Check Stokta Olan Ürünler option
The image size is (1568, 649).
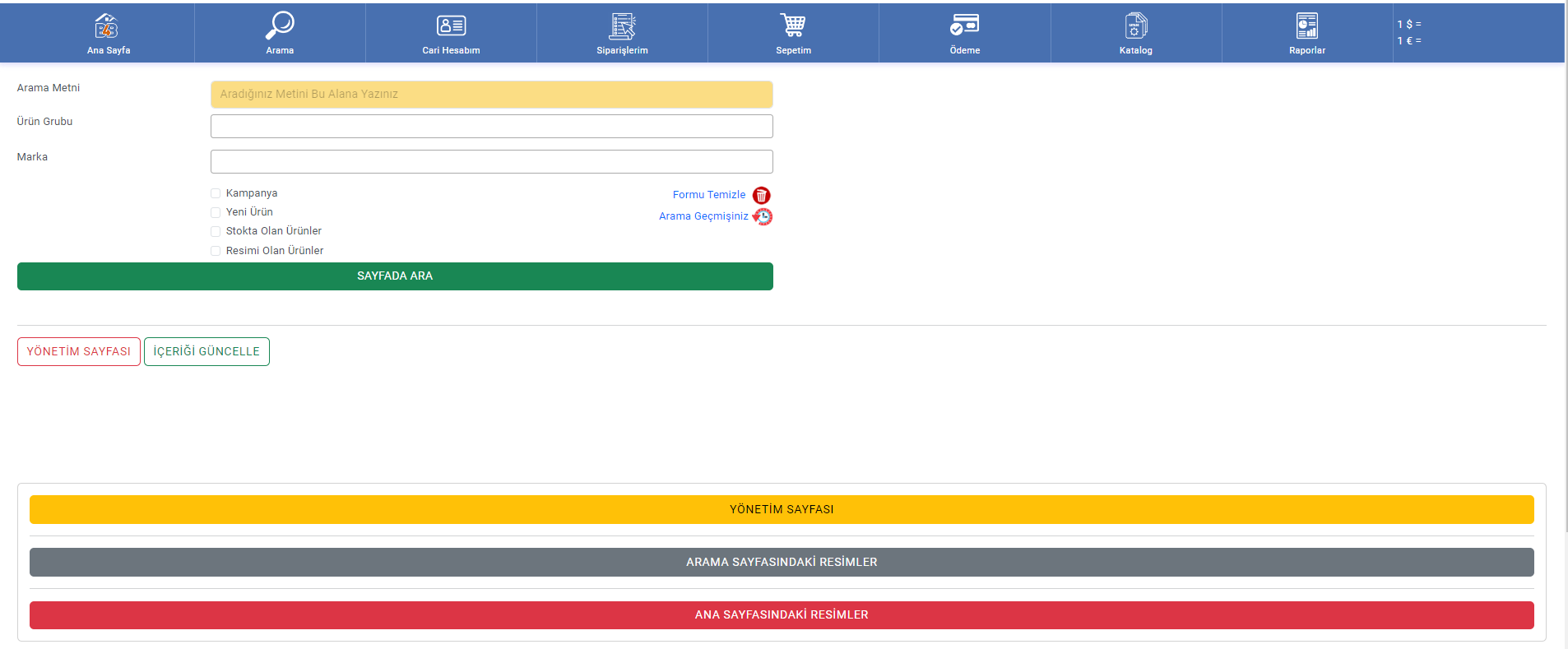(216, 231)
